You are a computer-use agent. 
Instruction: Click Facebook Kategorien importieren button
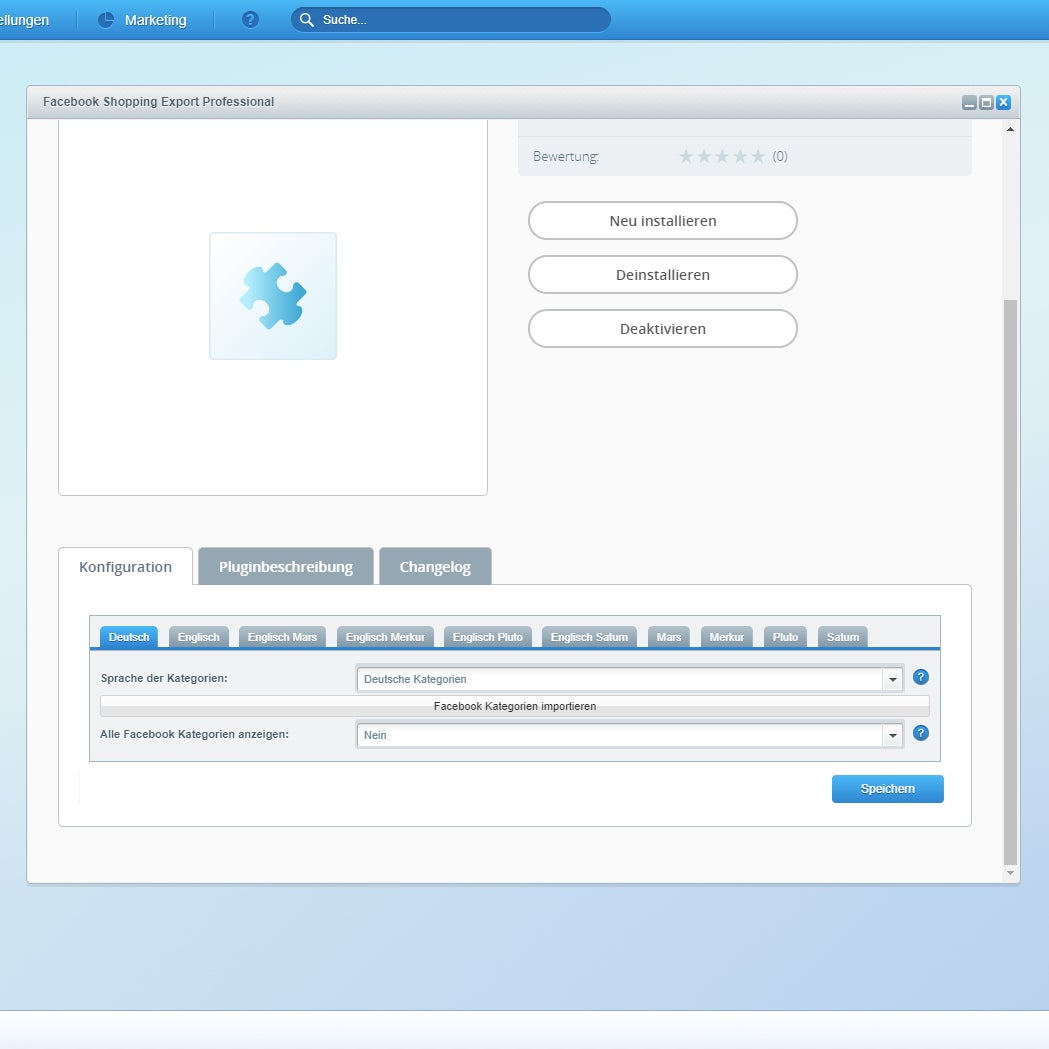(x=514, y=706)
